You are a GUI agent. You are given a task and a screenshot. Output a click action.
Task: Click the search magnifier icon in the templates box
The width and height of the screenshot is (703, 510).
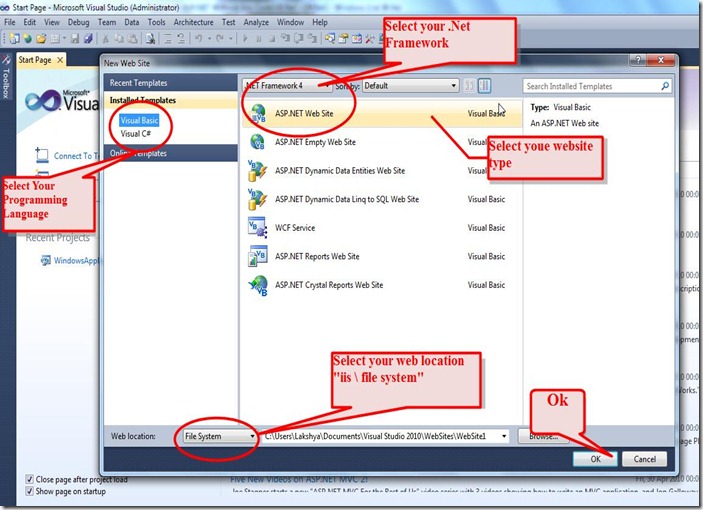point(665,86)
